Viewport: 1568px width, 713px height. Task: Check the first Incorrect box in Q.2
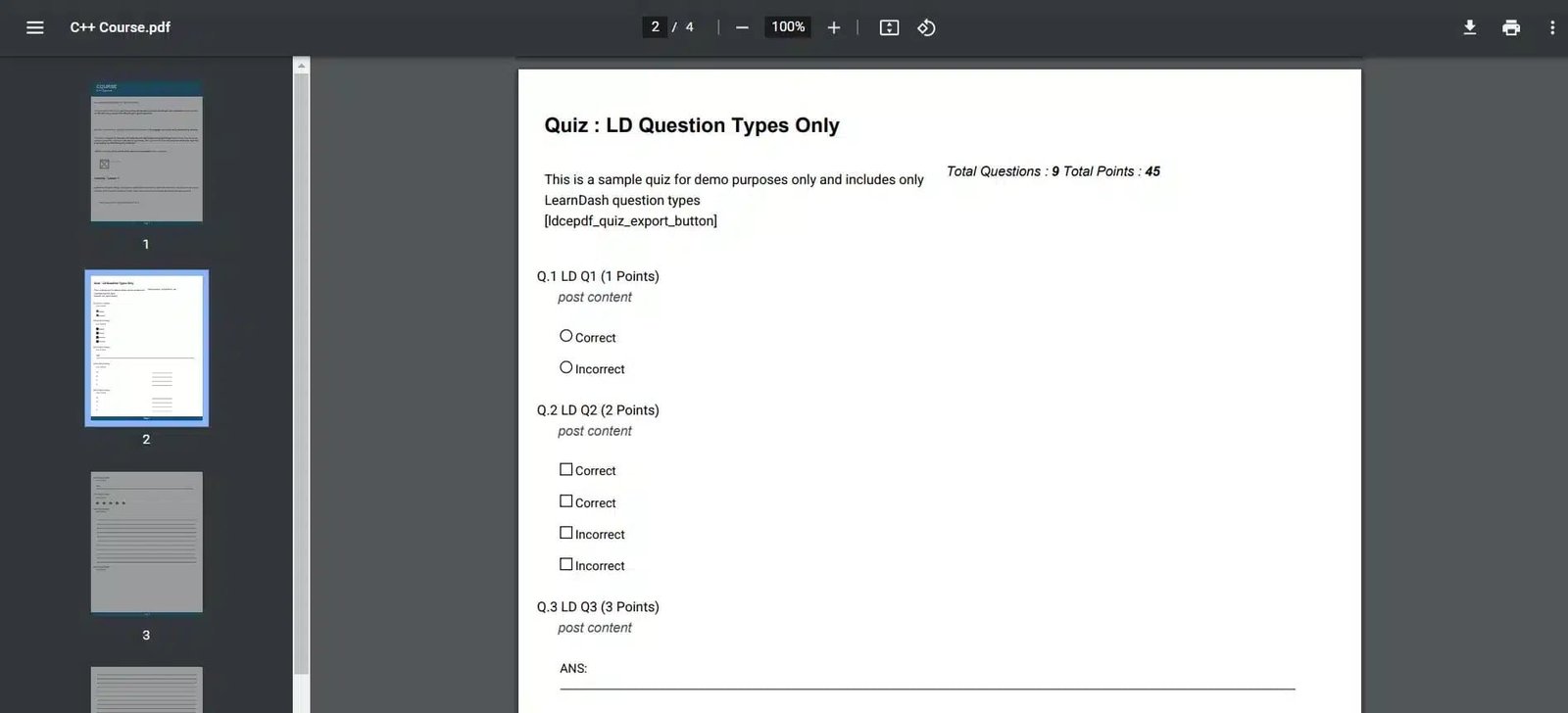(x=565, y=533)
